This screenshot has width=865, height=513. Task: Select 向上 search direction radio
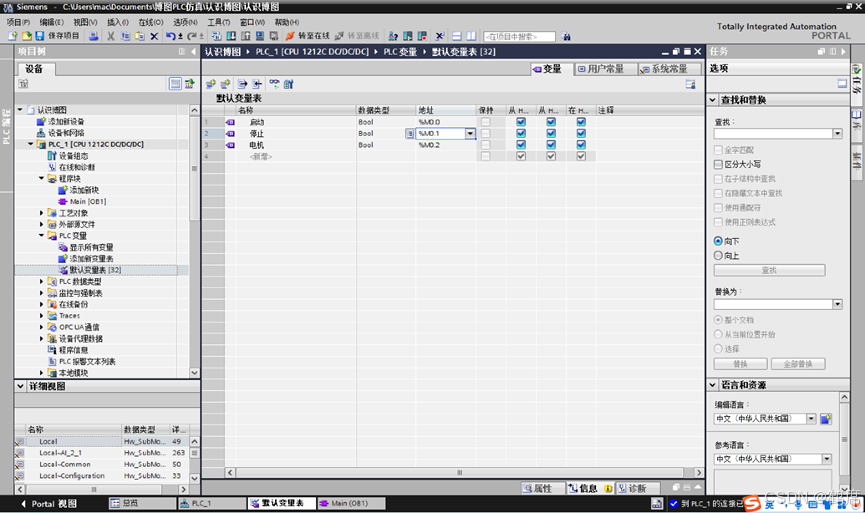click(718, 255)
